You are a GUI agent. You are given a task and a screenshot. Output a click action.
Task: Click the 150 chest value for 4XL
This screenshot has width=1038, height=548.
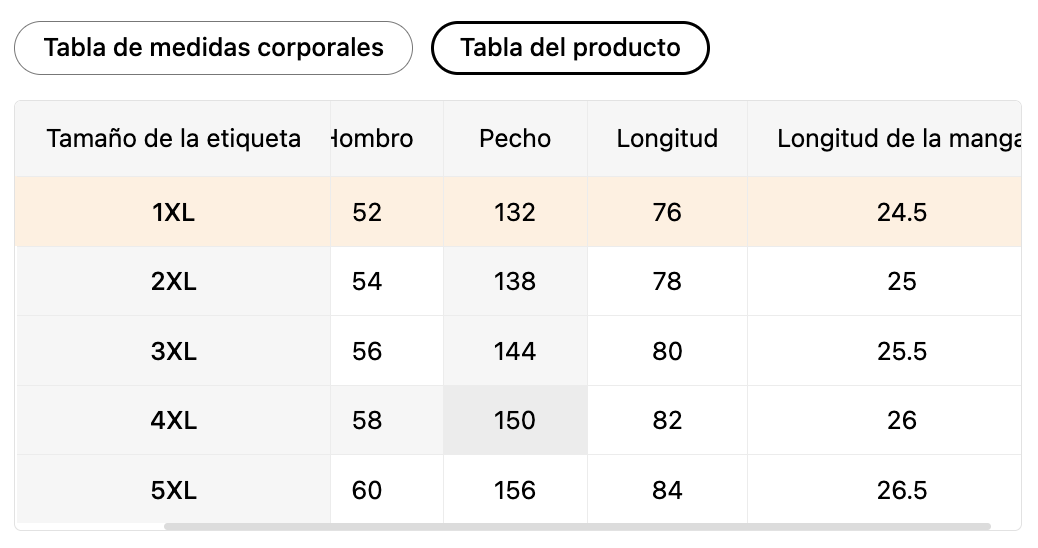click(x=515, y=421)
